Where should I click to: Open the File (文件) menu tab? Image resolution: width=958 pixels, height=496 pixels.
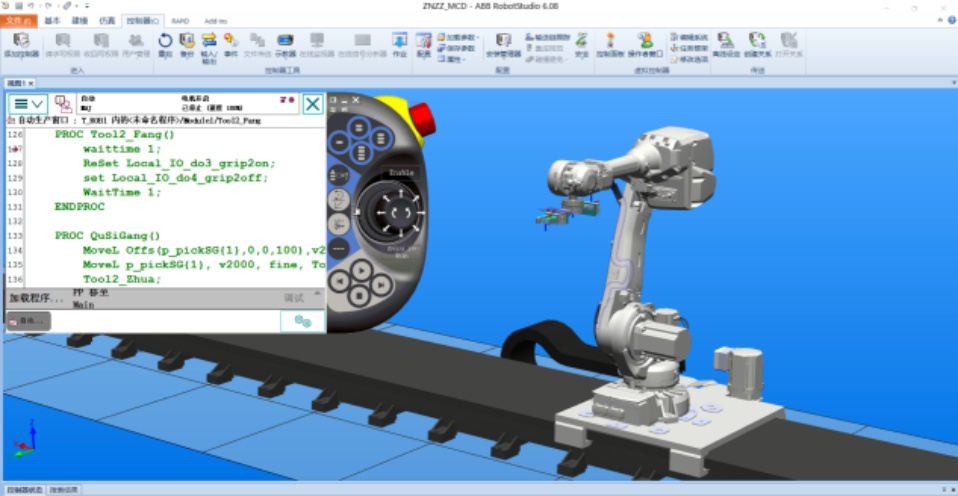(x=20, y=20)
